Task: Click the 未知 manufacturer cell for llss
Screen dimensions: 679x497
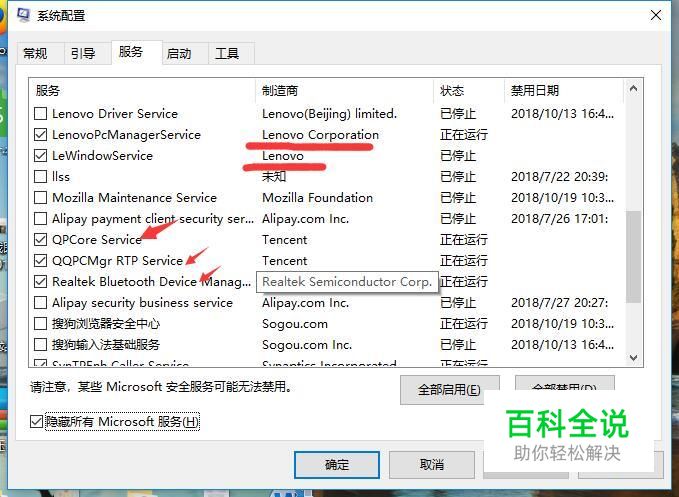Action: point(274,177)
